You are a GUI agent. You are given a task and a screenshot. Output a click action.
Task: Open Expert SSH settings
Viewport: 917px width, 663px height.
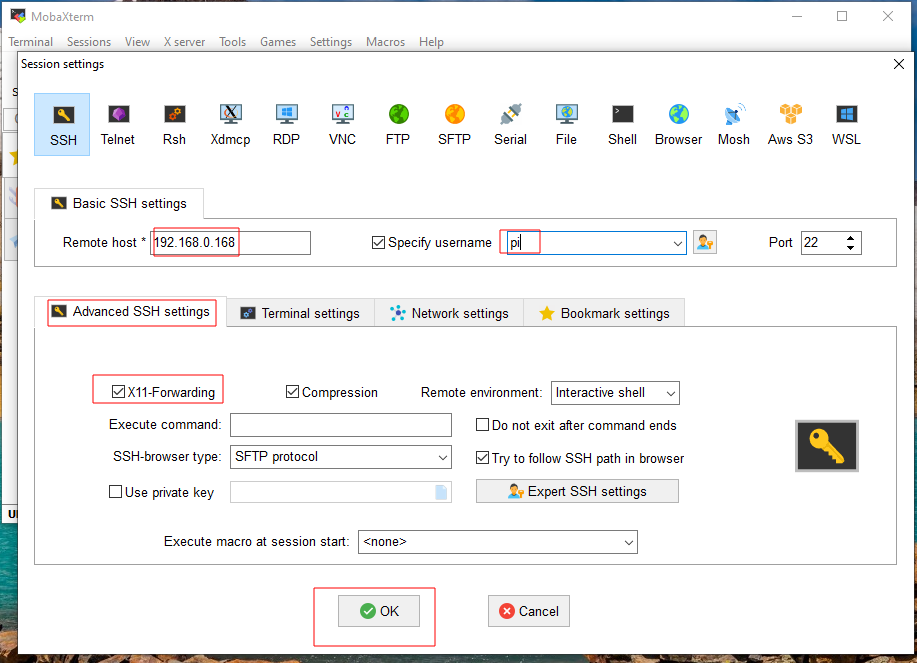tap(577, 491)
